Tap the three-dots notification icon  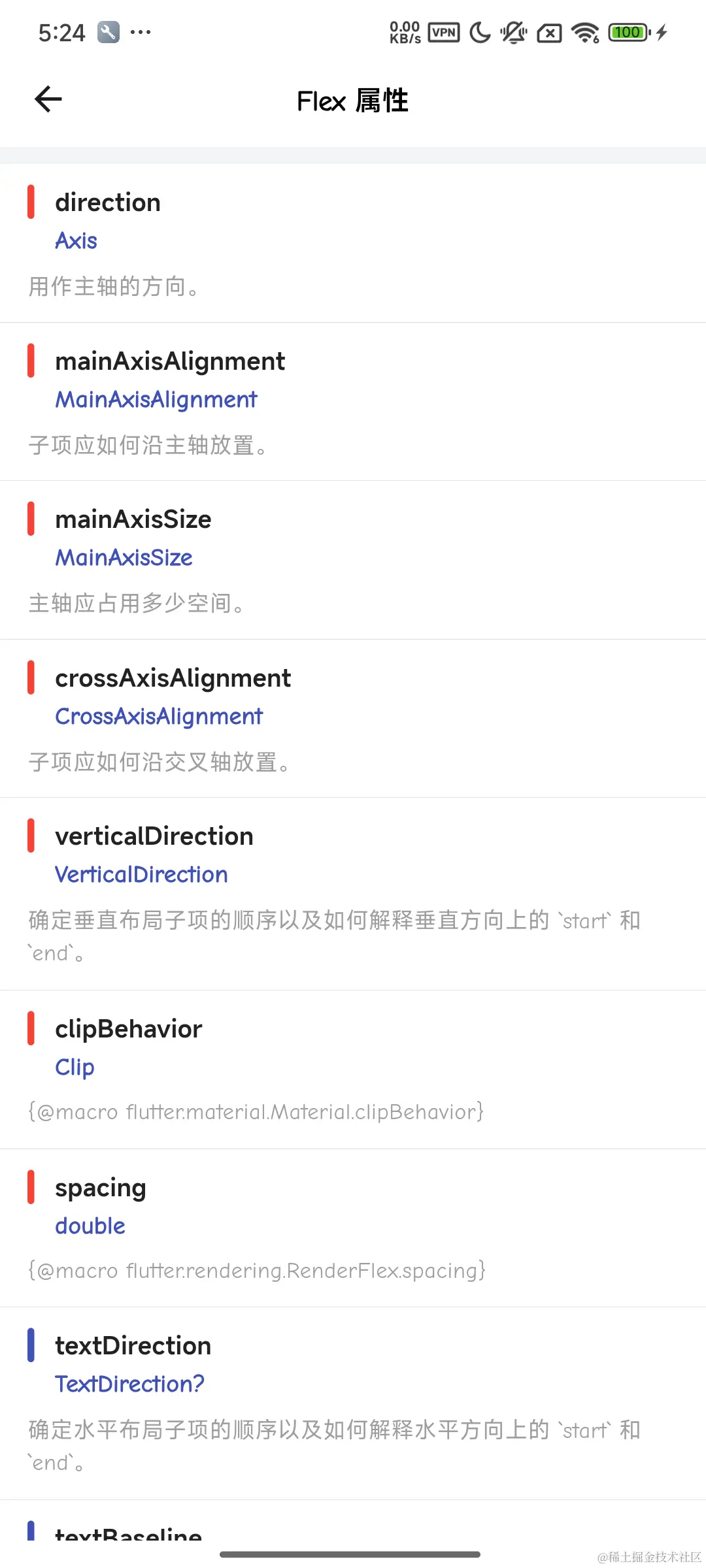coord(141,31)
